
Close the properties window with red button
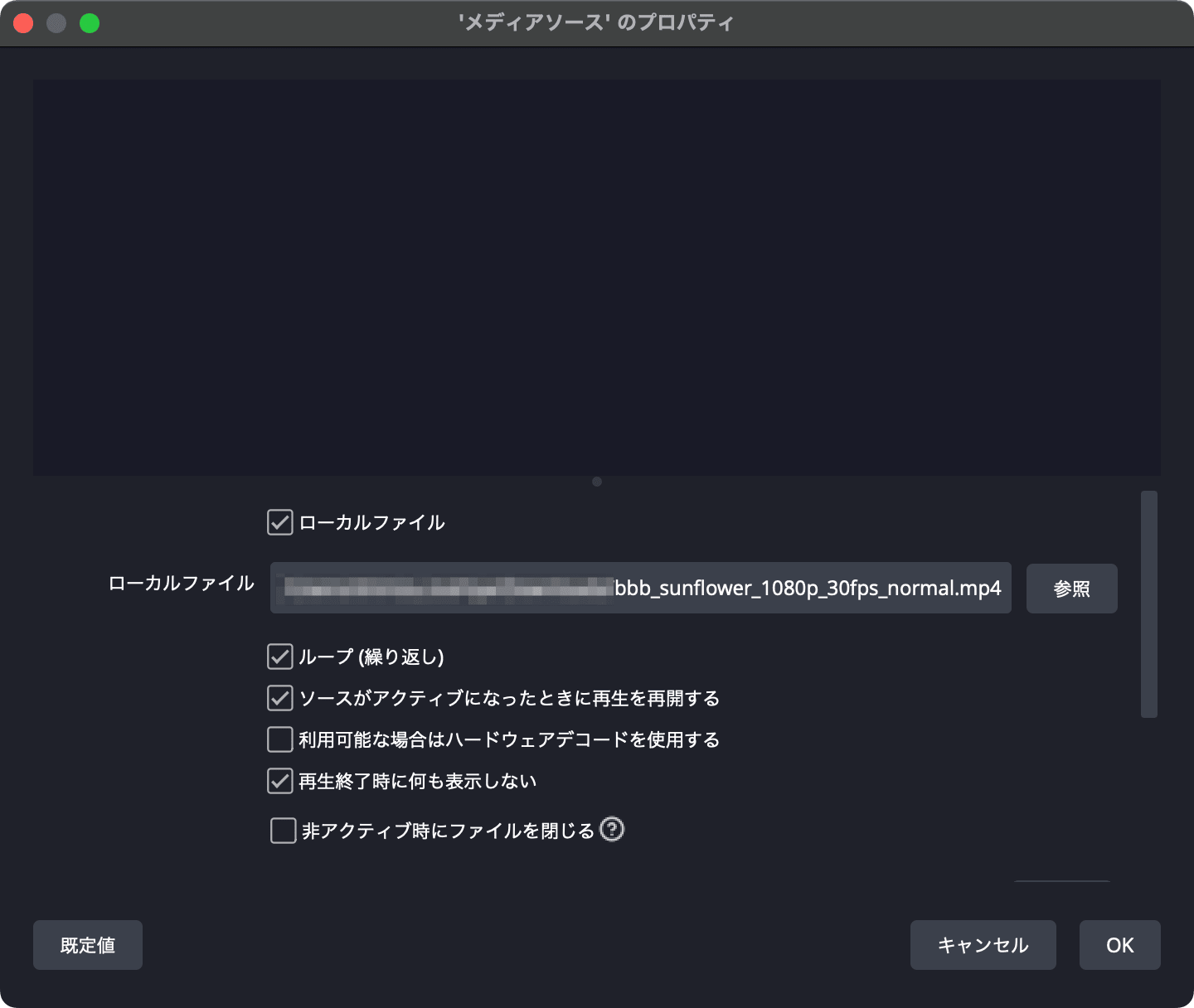23,23
